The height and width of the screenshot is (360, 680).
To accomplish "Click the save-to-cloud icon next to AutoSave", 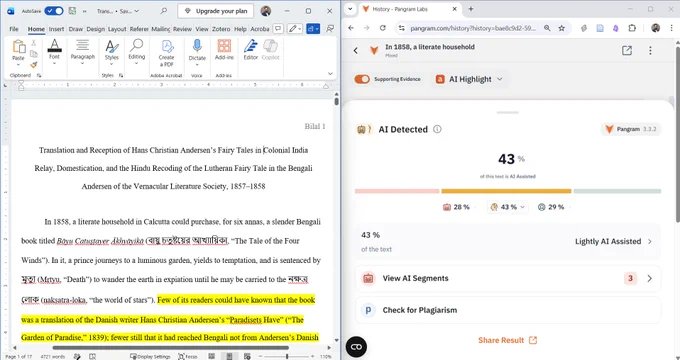I will tap(72, 11).
